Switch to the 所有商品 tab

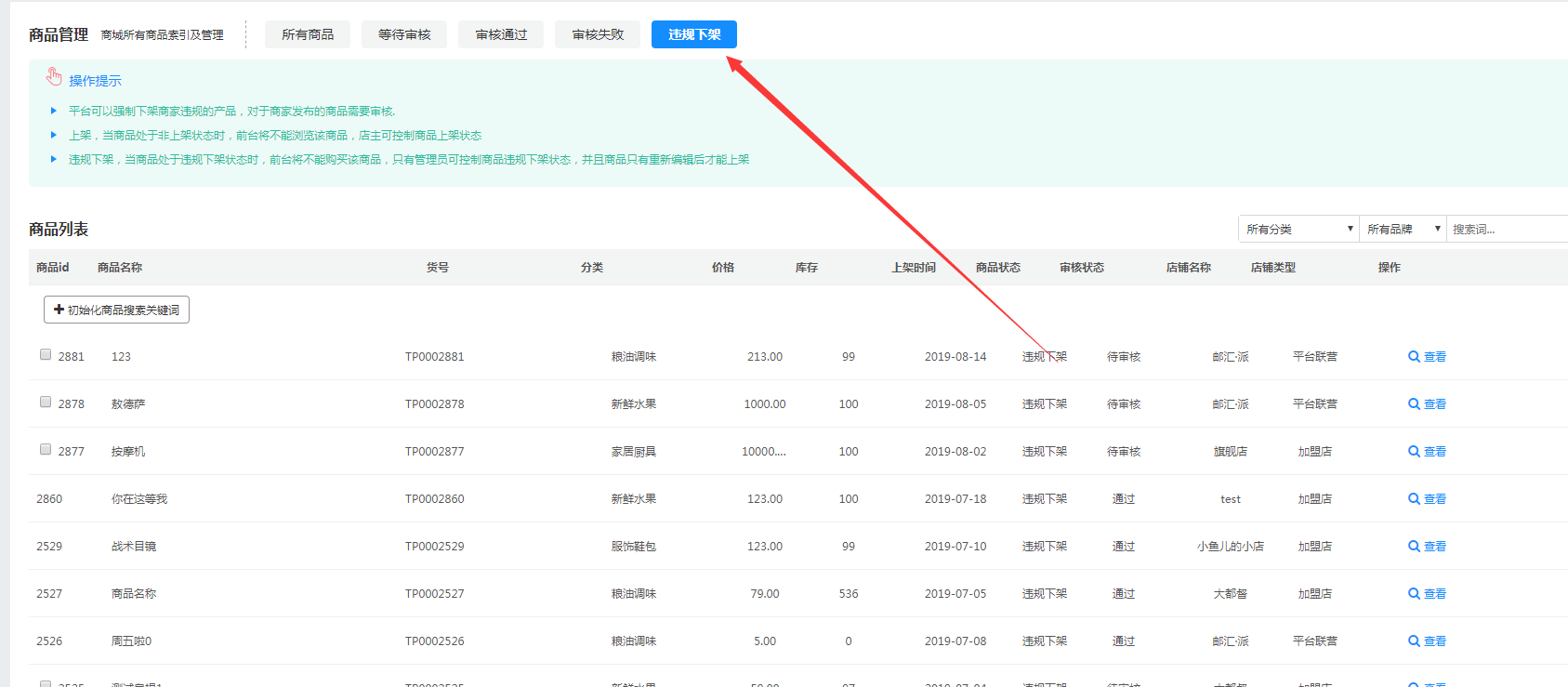point(308,34)
